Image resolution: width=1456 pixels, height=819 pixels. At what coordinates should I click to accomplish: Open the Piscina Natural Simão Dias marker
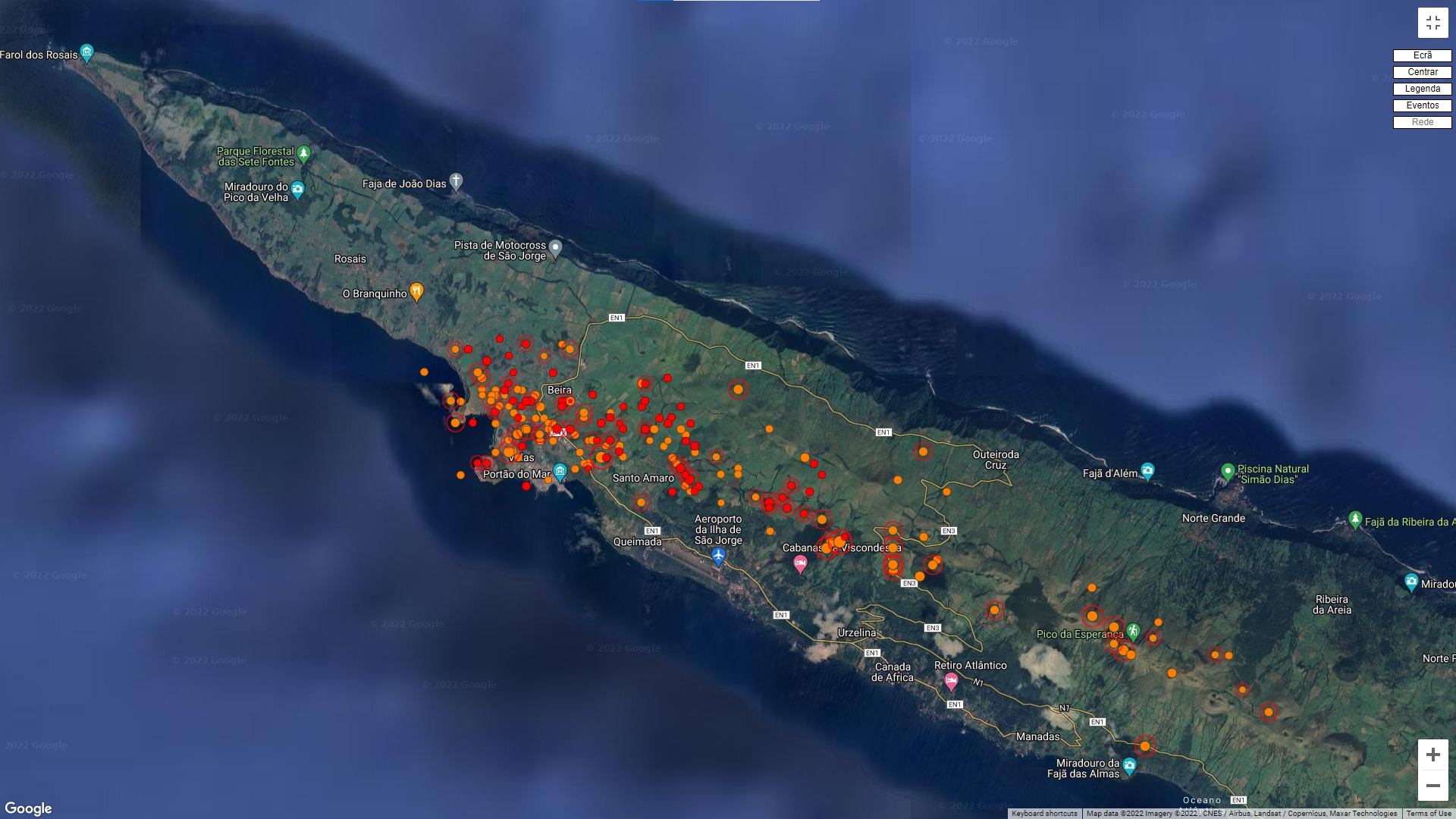coord(1228,472)
